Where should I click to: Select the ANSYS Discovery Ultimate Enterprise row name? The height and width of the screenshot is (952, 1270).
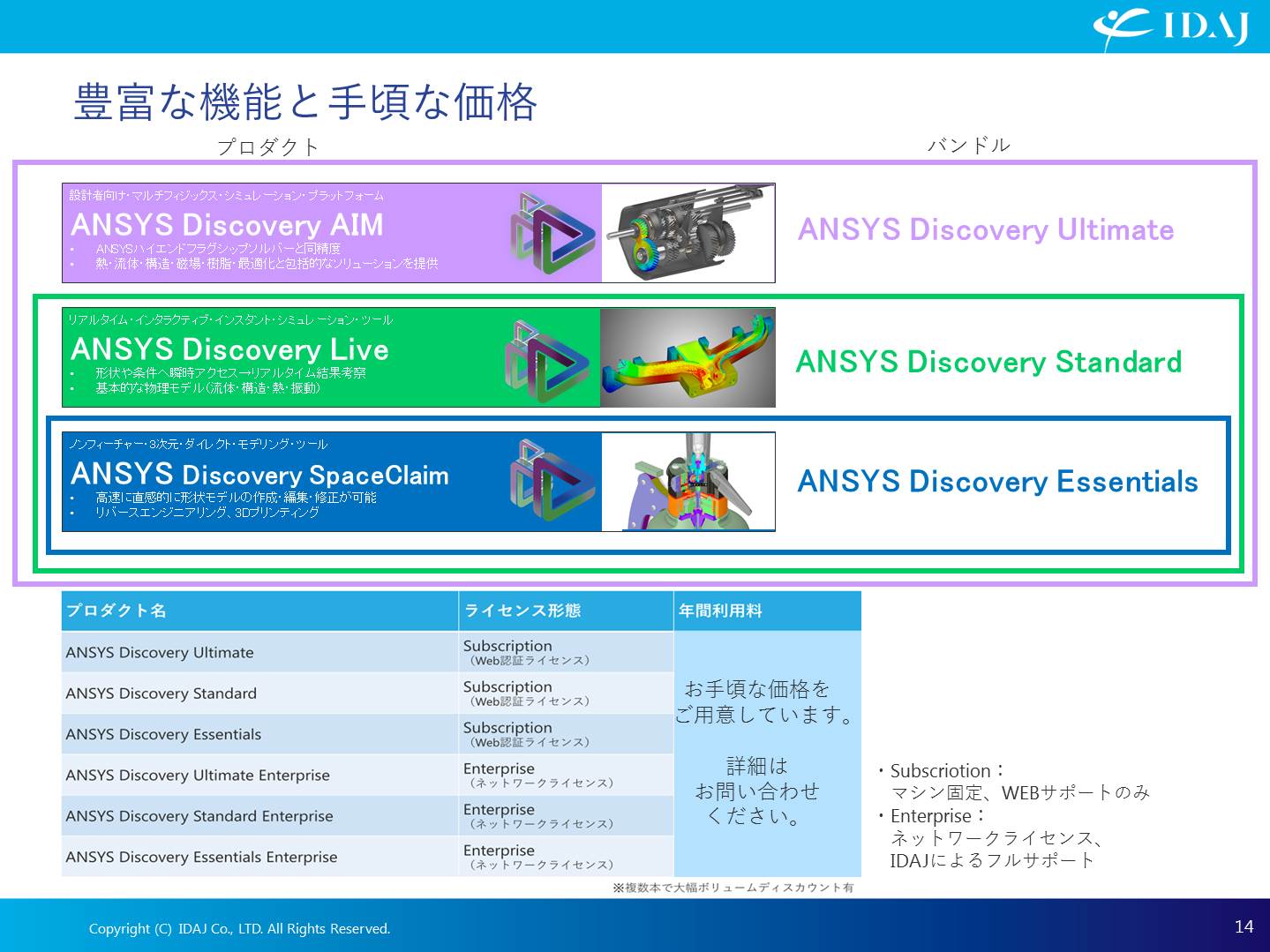(198, 775)
